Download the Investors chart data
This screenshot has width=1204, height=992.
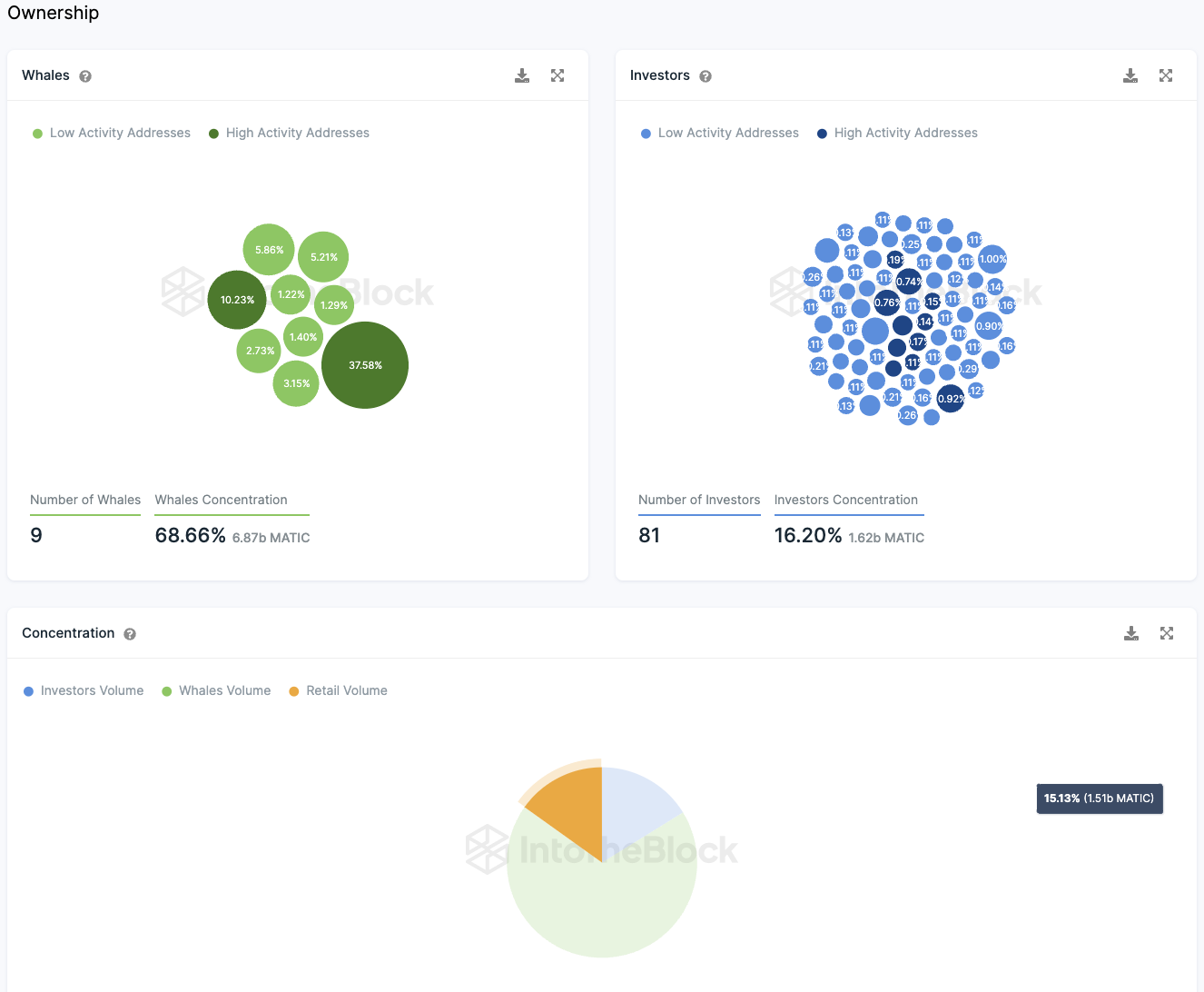(x=1130, y=75)
